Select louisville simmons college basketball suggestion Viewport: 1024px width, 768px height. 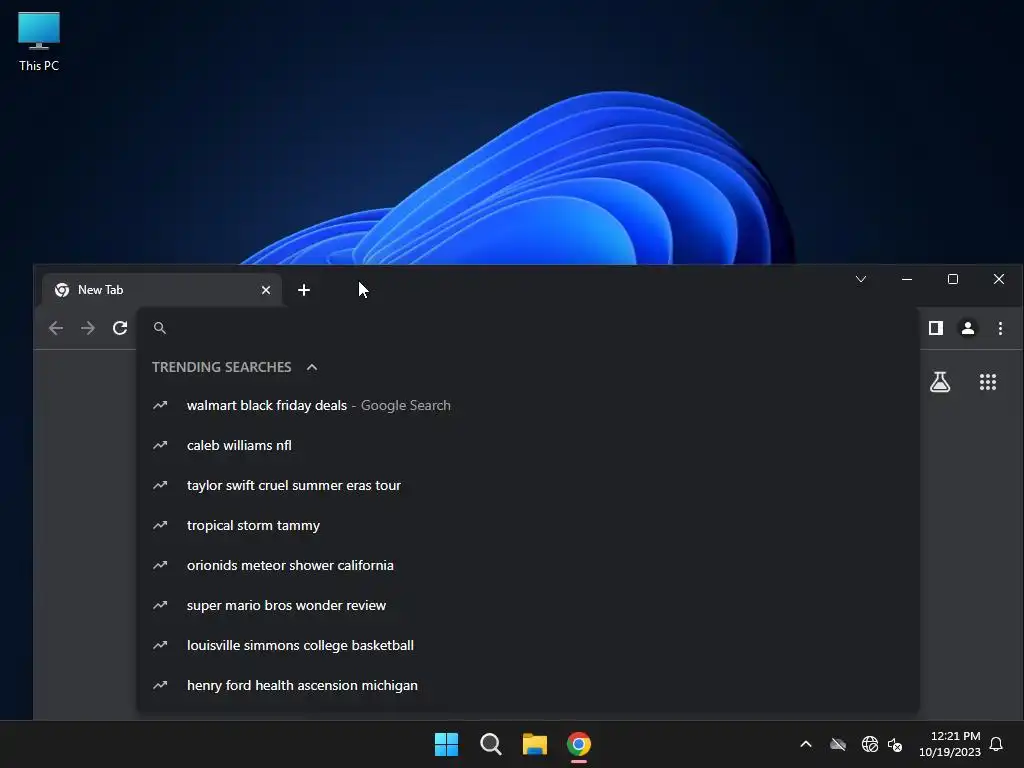(528, 645)
